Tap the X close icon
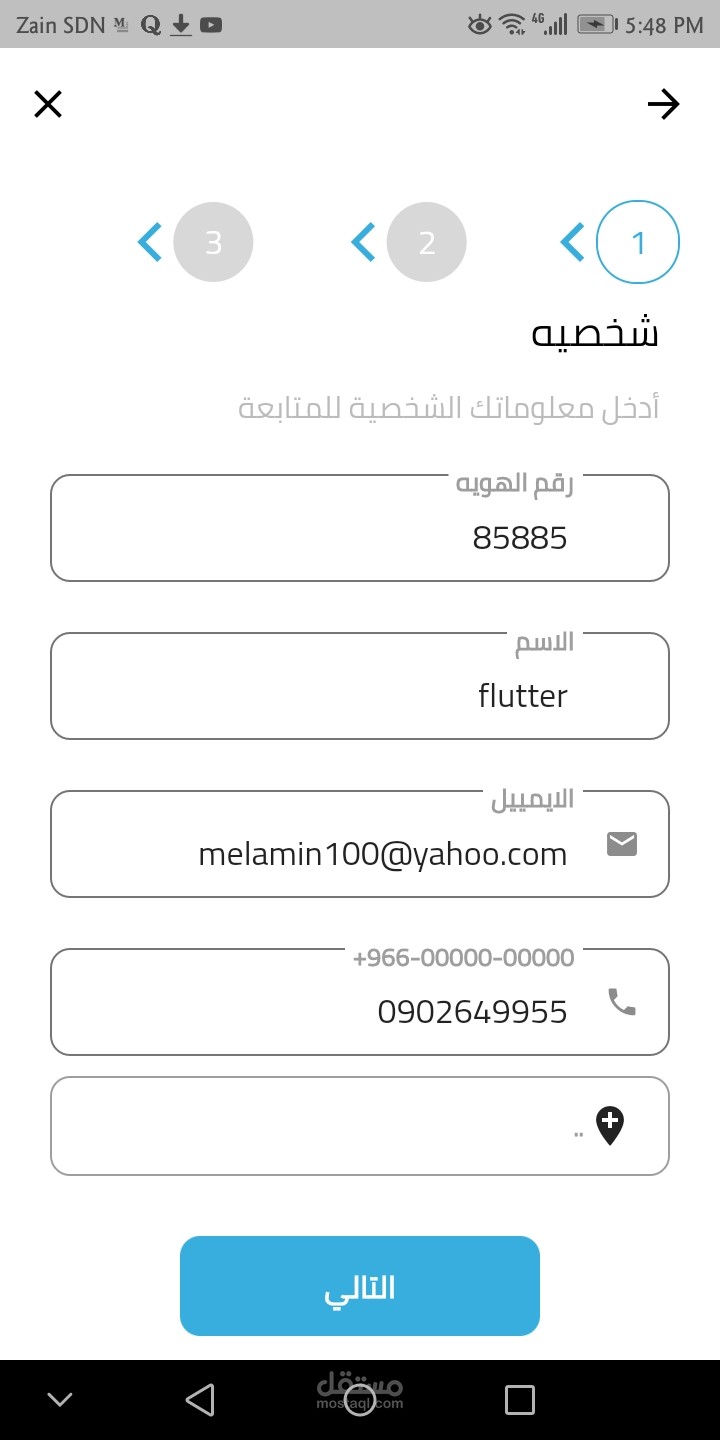This screenshot has height=1440, width=720. [48, 104]
